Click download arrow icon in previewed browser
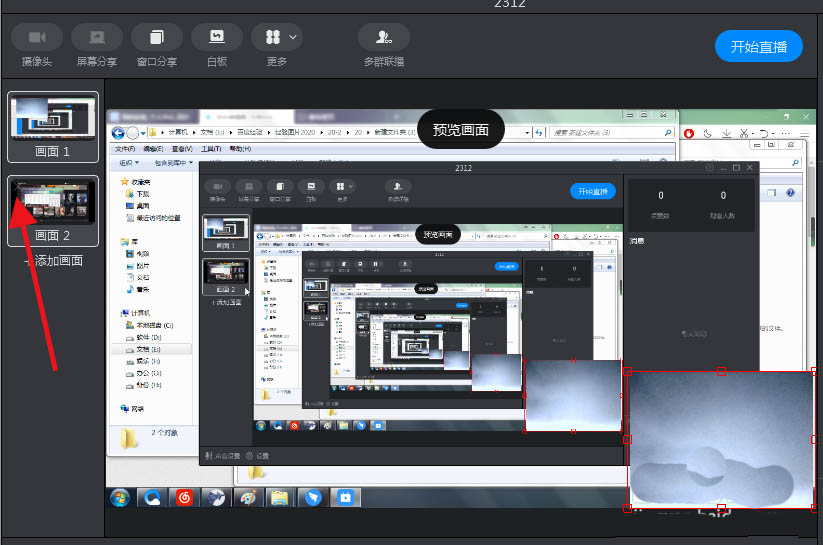 (726, 133)
